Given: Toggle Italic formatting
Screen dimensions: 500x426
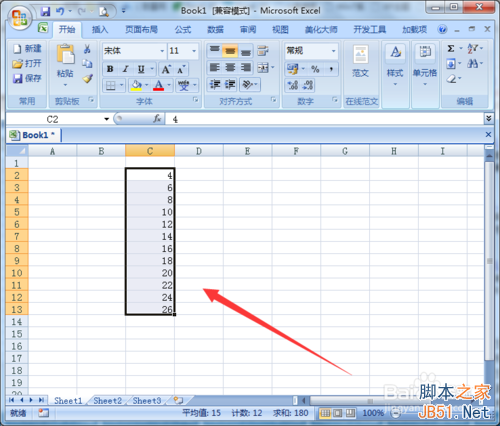Looking at the screenshot, I should pyautogui.click(x=125, y=69).
